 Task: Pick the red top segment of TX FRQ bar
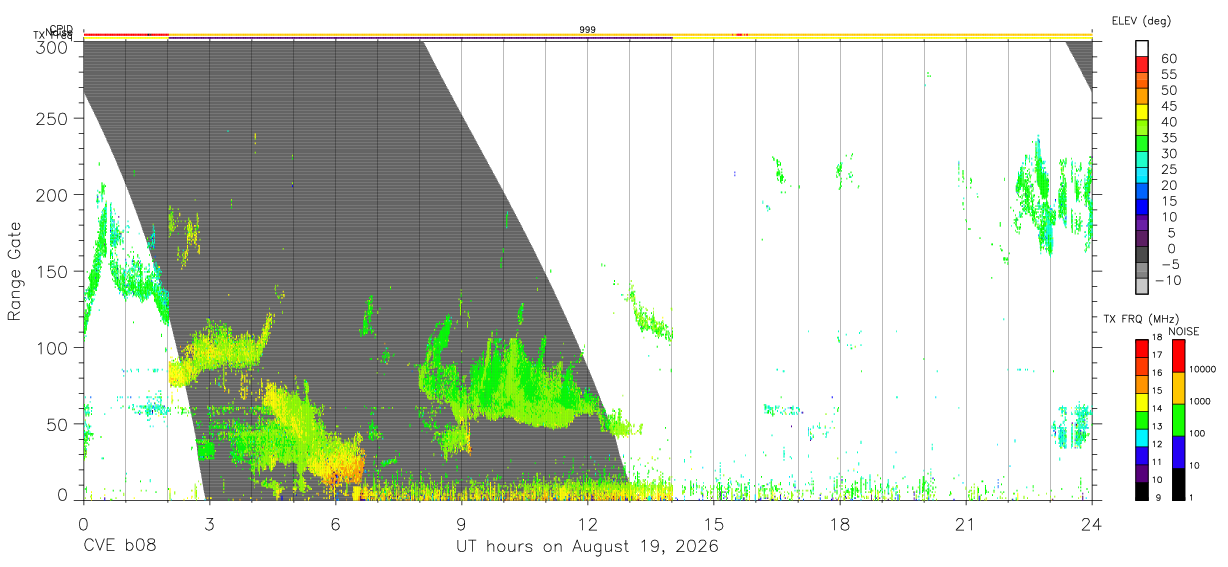[1141, 349]
